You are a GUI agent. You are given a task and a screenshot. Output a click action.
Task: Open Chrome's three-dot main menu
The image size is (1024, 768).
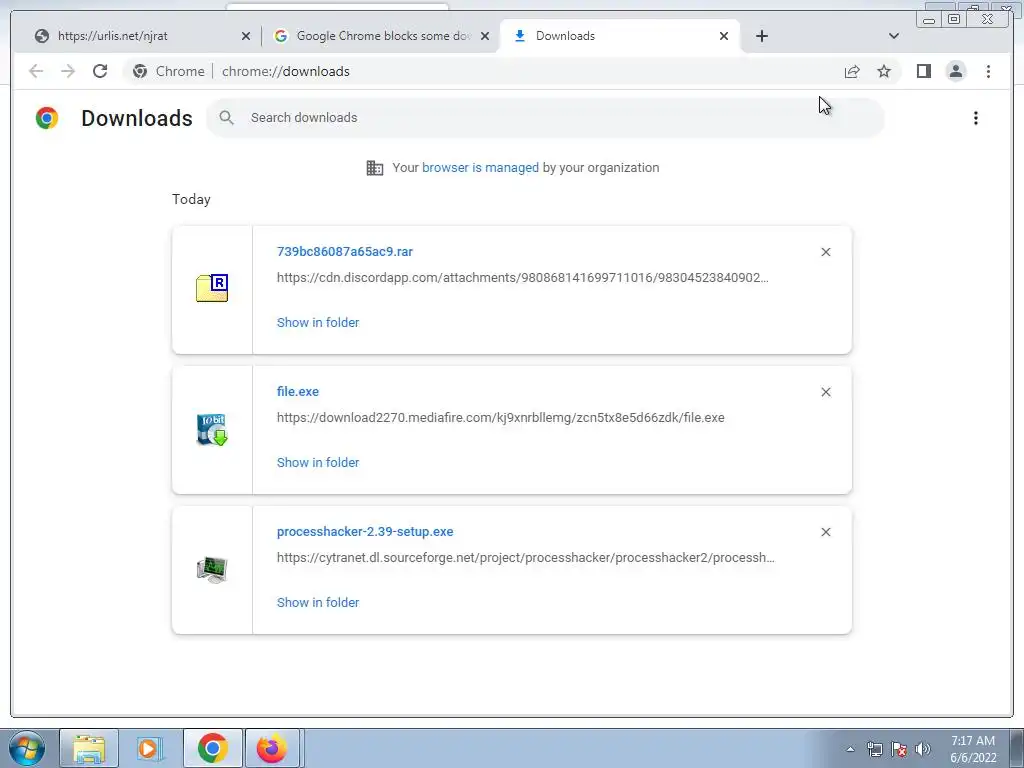tap(988, 71)
